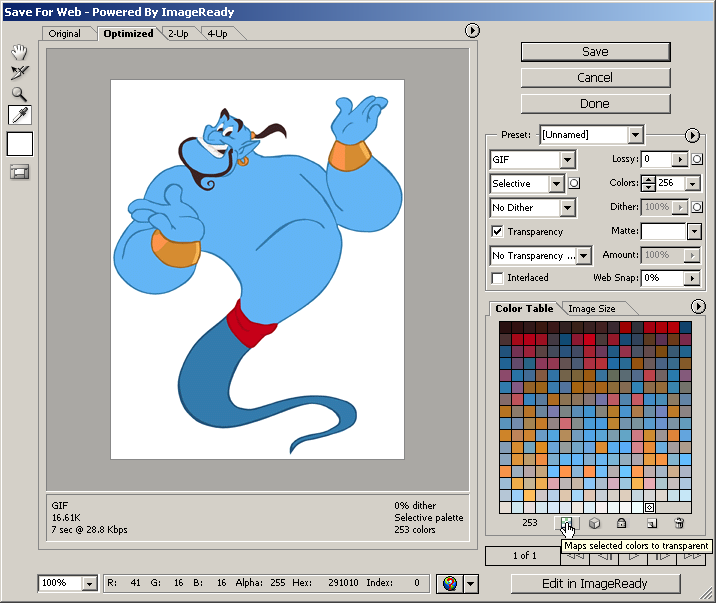This screenshot has height=603, width=716.
Task: Map selected colors to transparent
Action: (566, 523)
